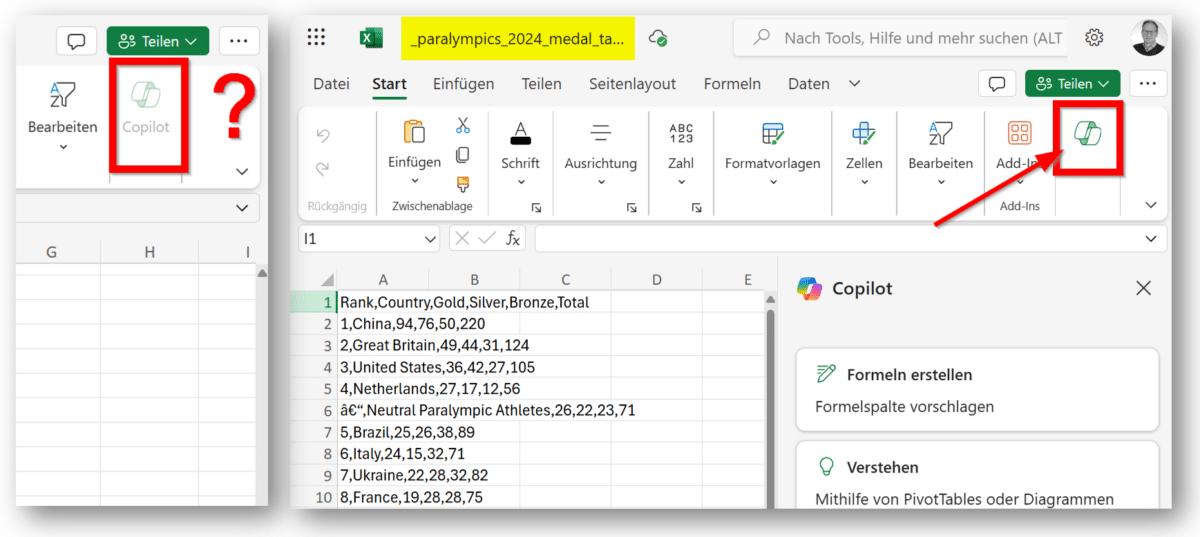Click the comments speech bubble icon
The image size is (1200, 537).
(996, 84)
